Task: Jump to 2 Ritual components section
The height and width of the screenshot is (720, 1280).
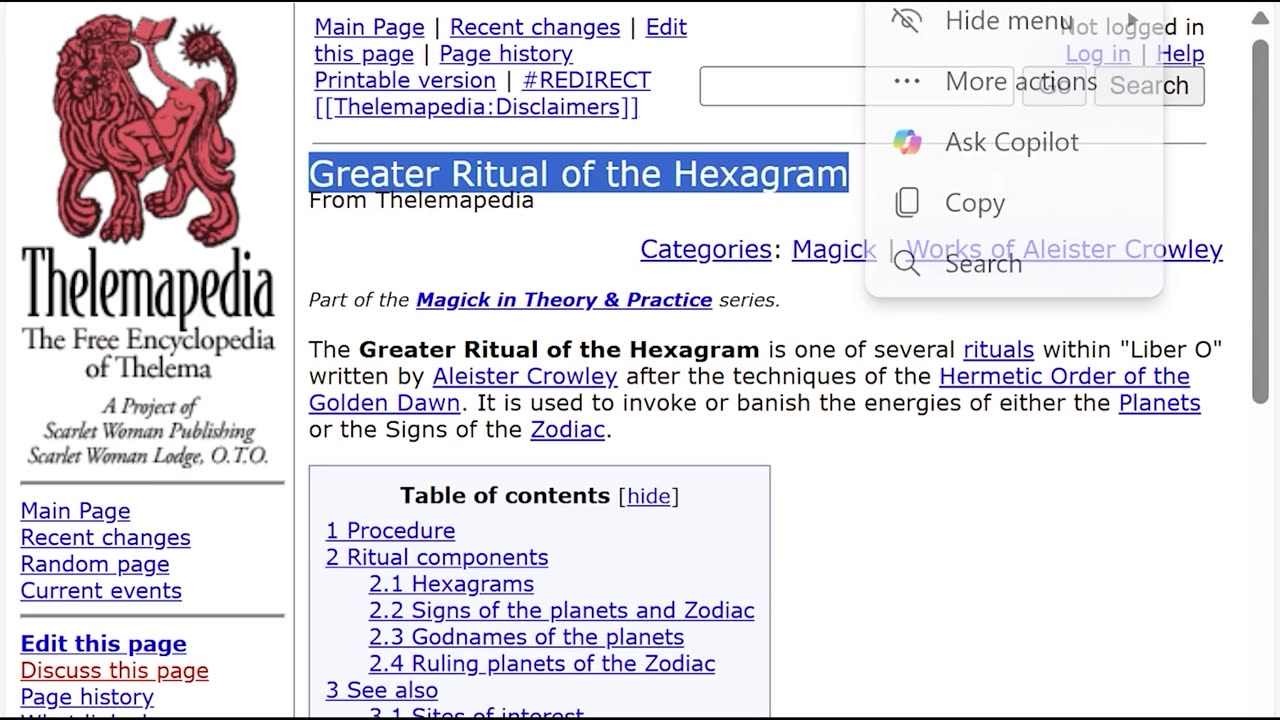Action: (x=437, y=557)
